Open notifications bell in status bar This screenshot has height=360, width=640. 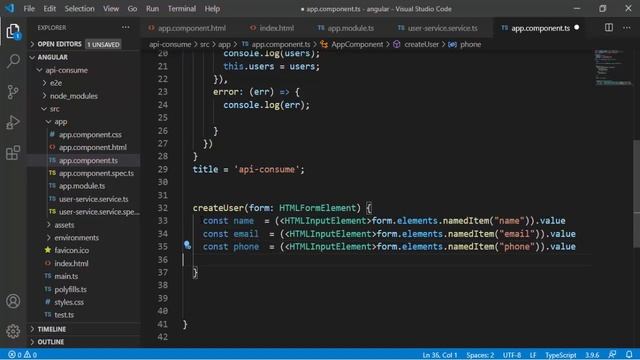point(629,354)
